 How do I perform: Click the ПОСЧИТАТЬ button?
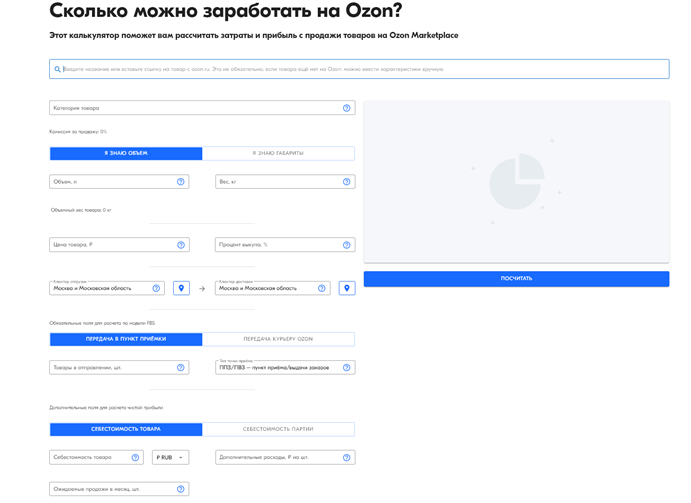516,279
